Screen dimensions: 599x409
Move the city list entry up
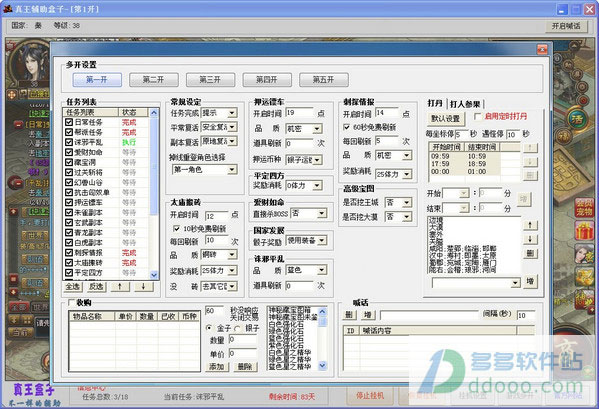530,225
